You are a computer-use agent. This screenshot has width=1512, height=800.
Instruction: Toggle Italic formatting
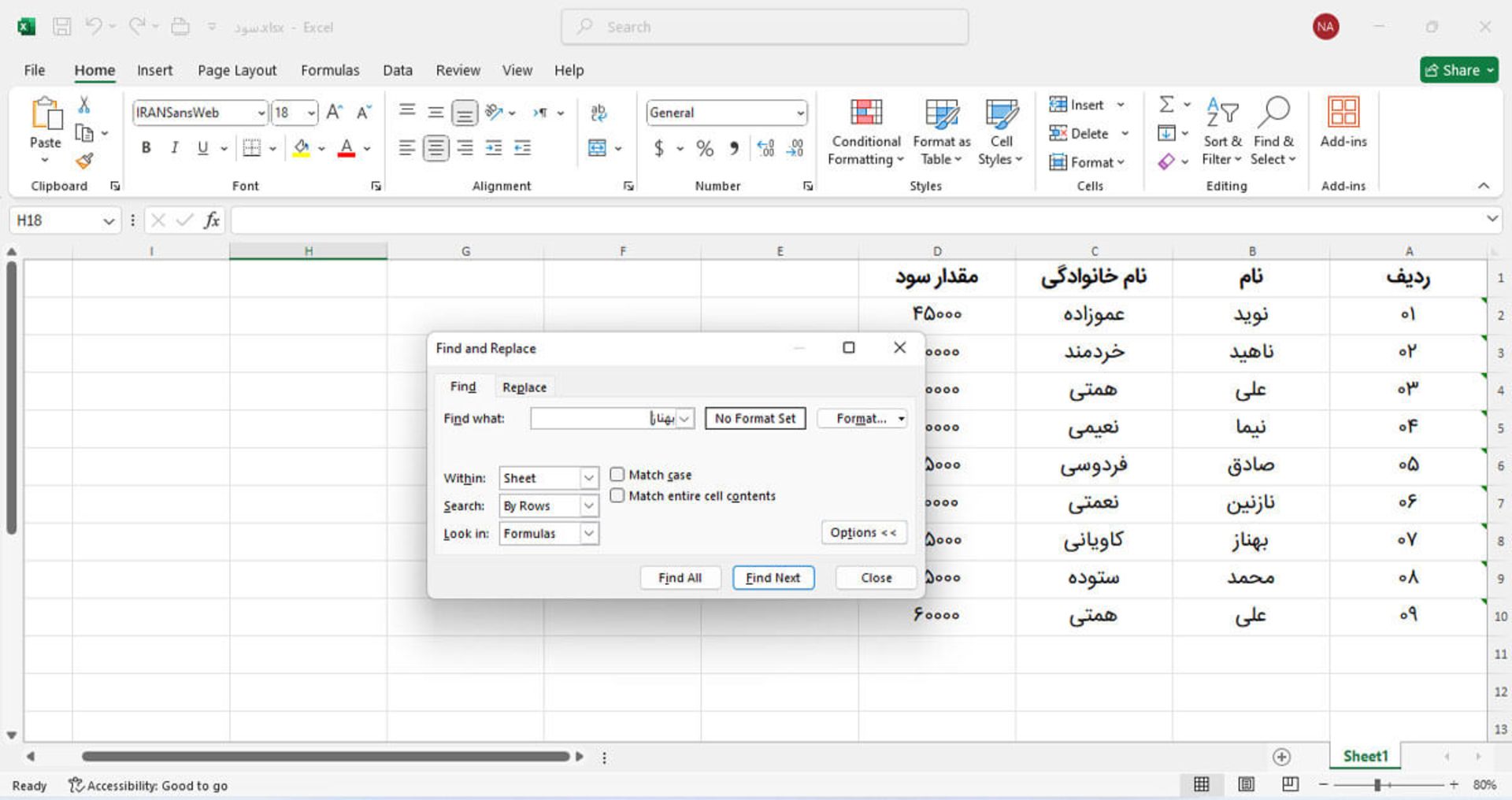pos(174,148)
